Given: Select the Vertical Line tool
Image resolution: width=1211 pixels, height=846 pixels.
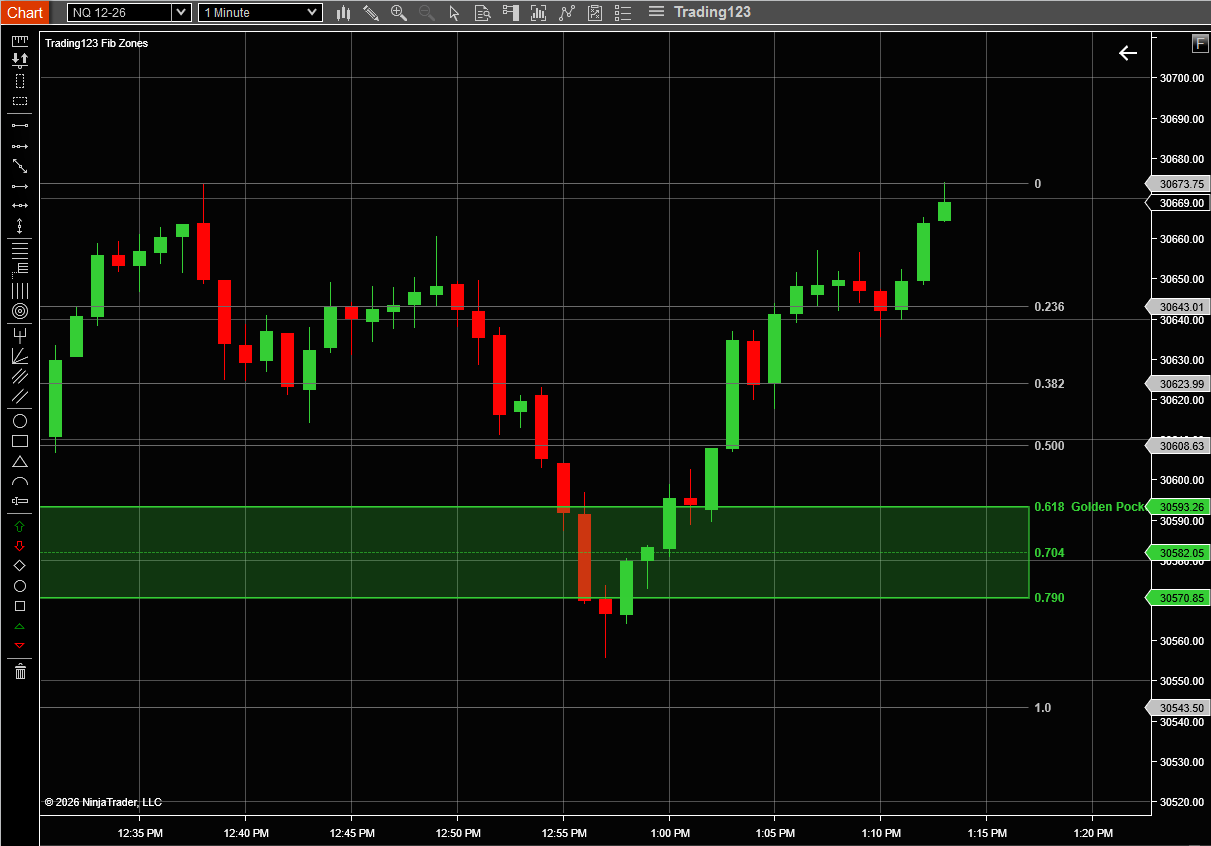Looking at the screenshot, I should coord(20,226).
